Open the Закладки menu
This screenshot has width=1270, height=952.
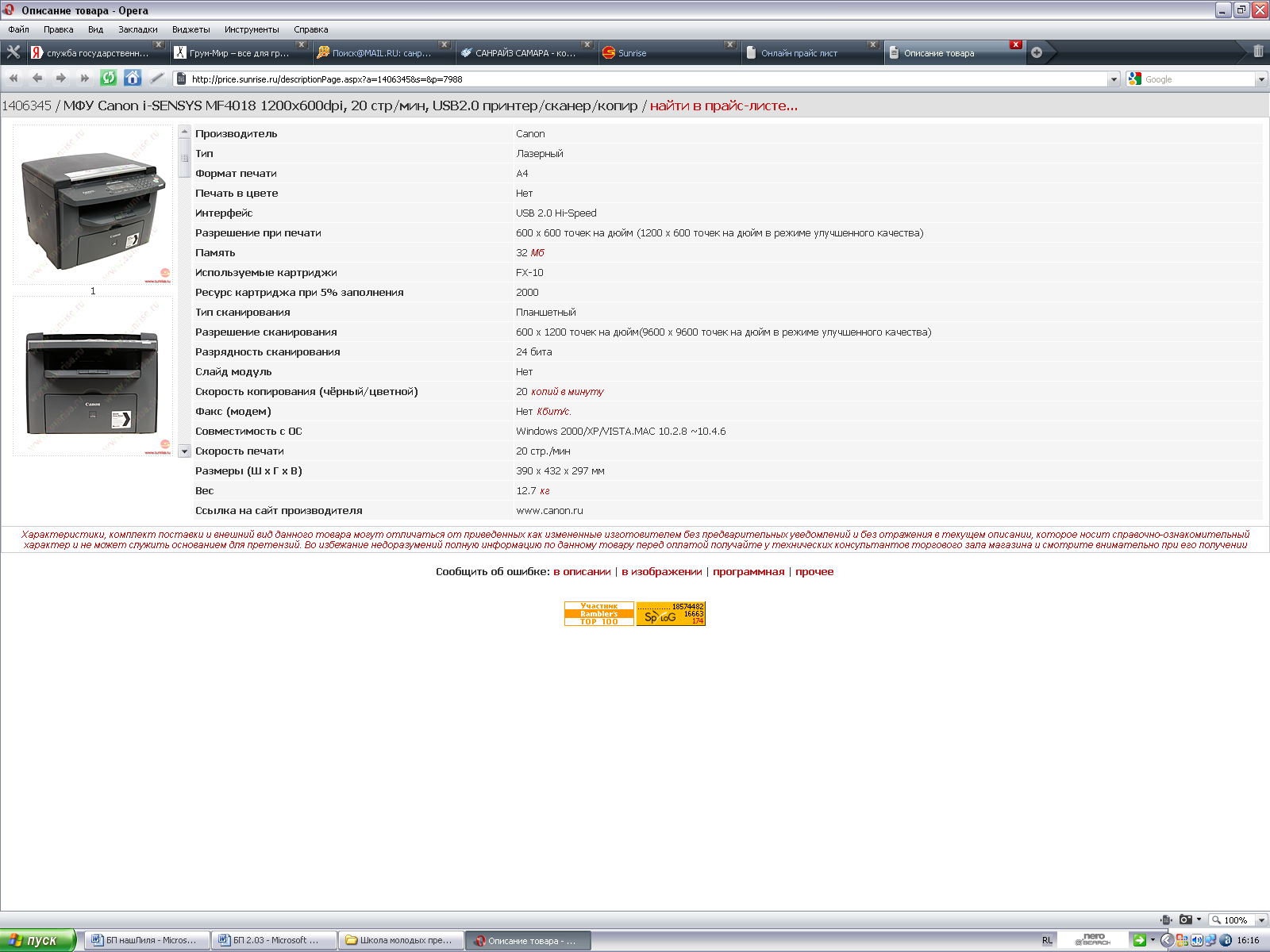(138, 29)
